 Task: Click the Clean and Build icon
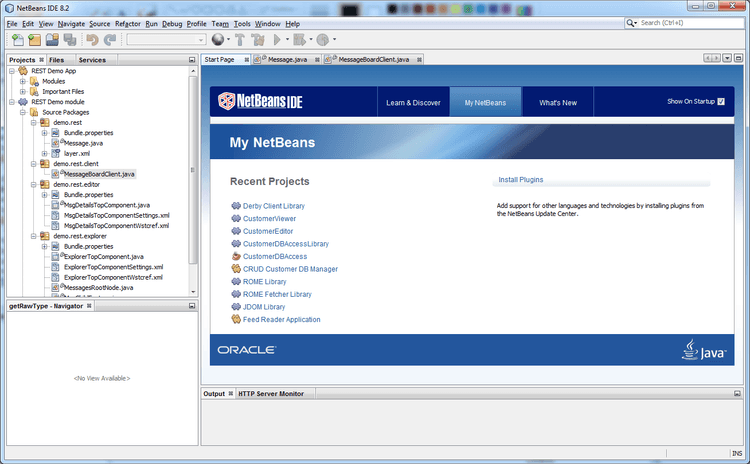coord(258,40)
